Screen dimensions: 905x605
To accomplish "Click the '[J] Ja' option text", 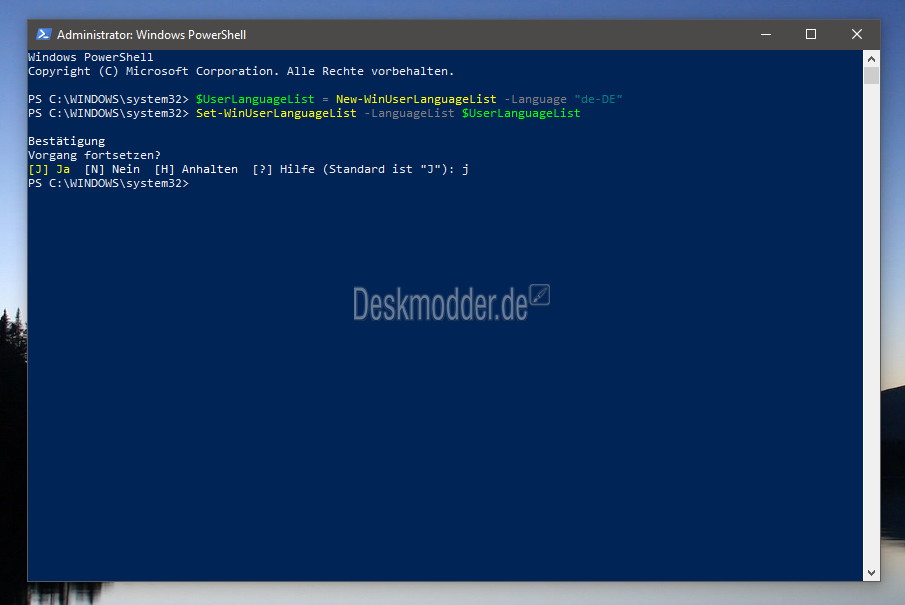I will pos(49,169).
